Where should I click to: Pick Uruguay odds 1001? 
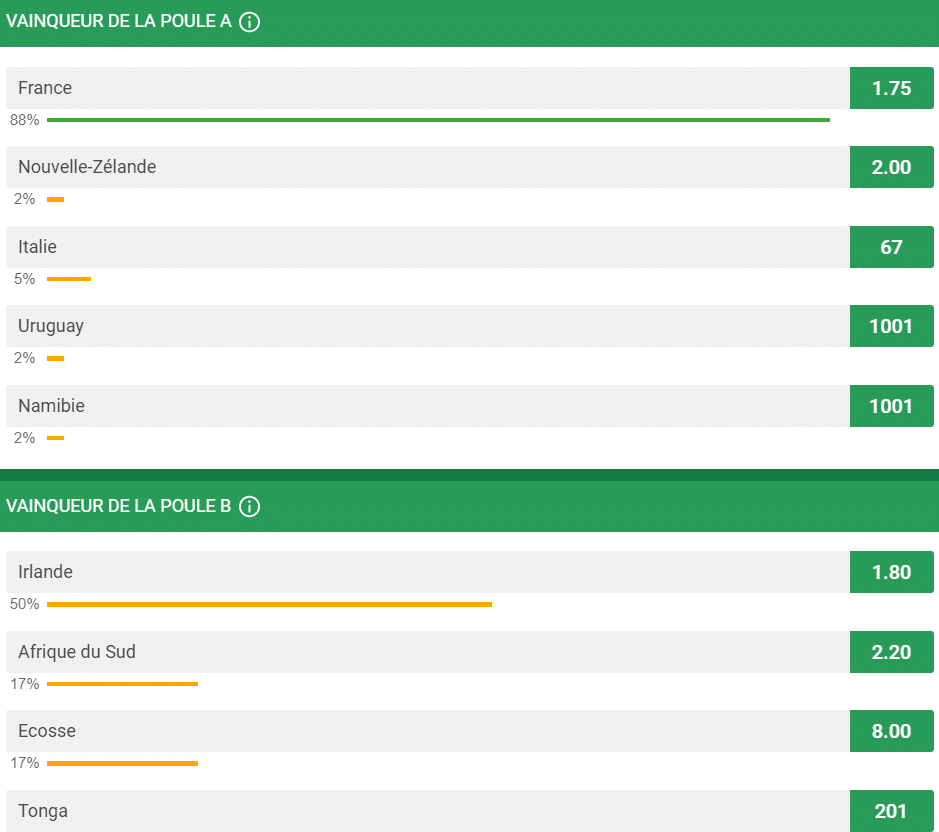pos(891,326)
